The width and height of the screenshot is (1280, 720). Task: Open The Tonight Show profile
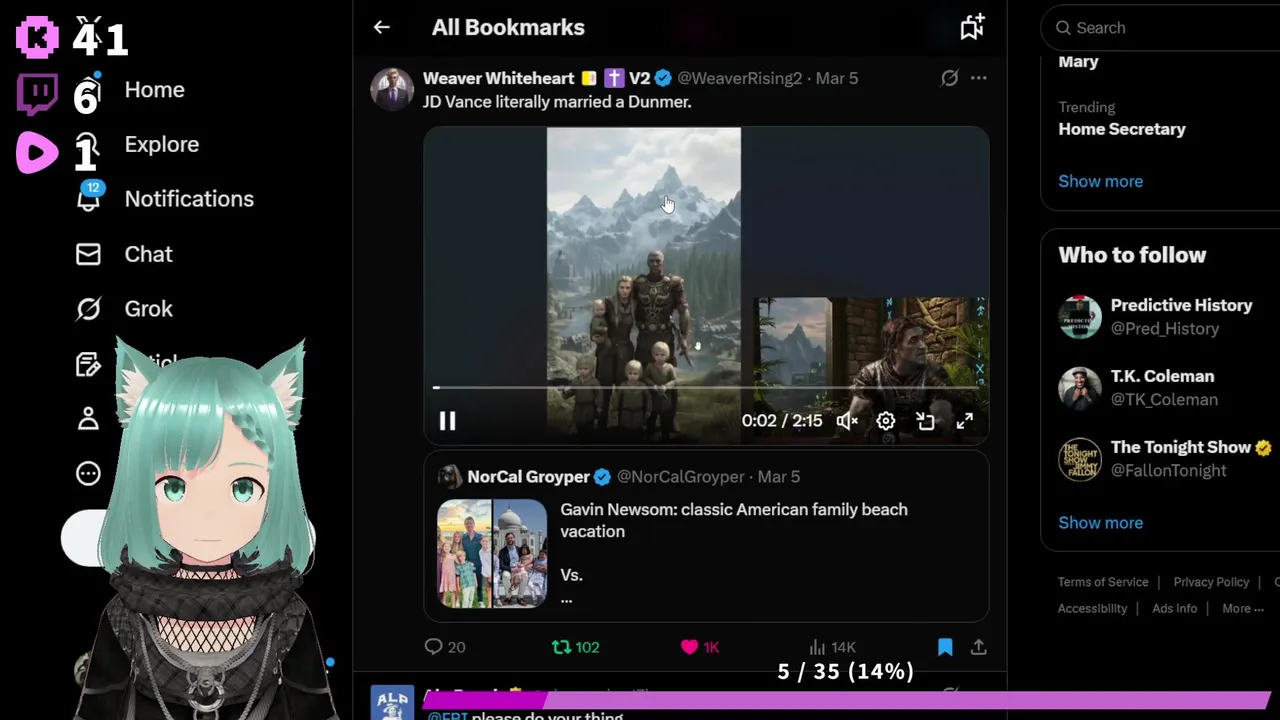(x=1181, y=447)
